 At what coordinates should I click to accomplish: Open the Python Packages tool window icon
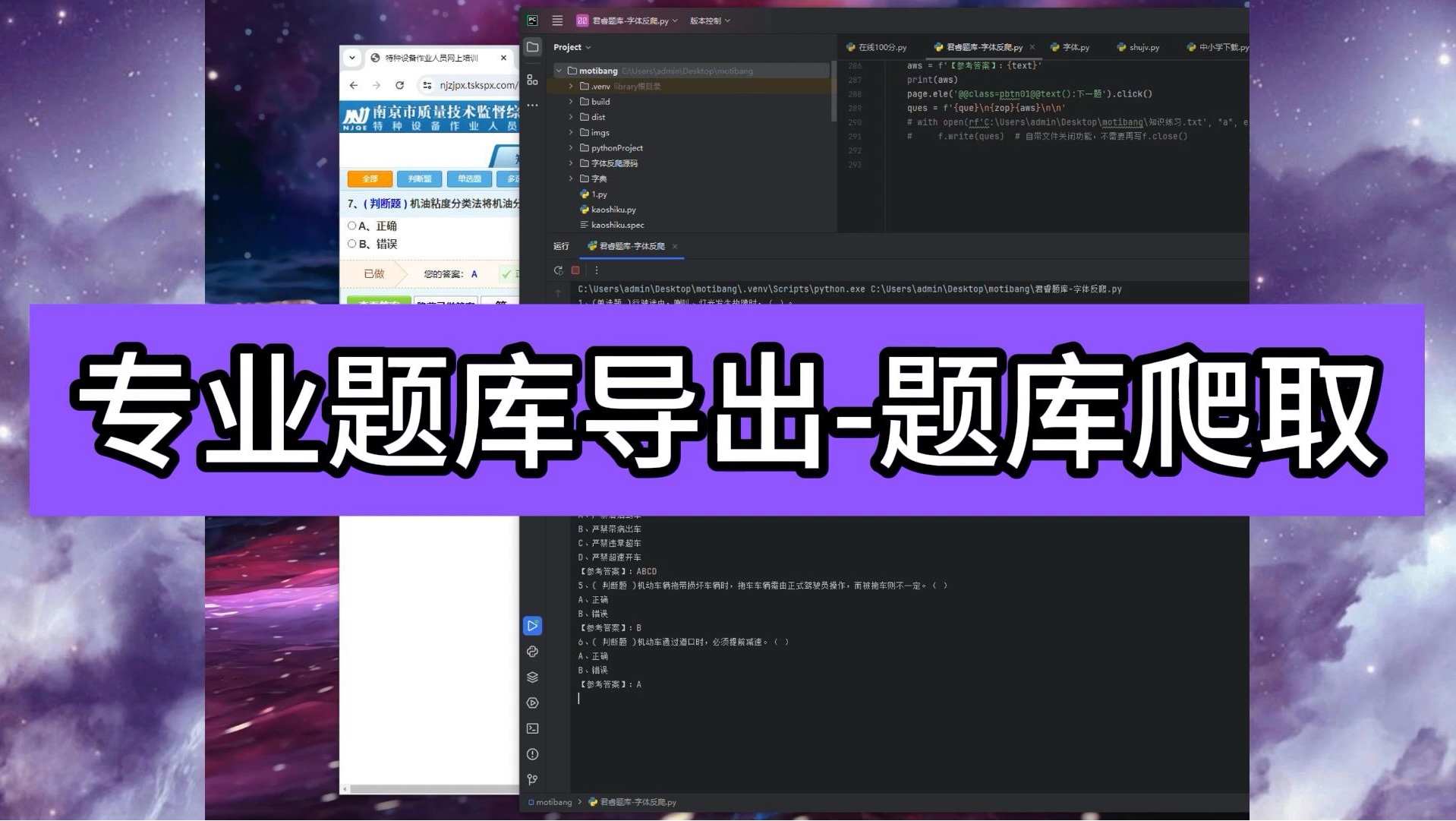[x=533, y=652]
